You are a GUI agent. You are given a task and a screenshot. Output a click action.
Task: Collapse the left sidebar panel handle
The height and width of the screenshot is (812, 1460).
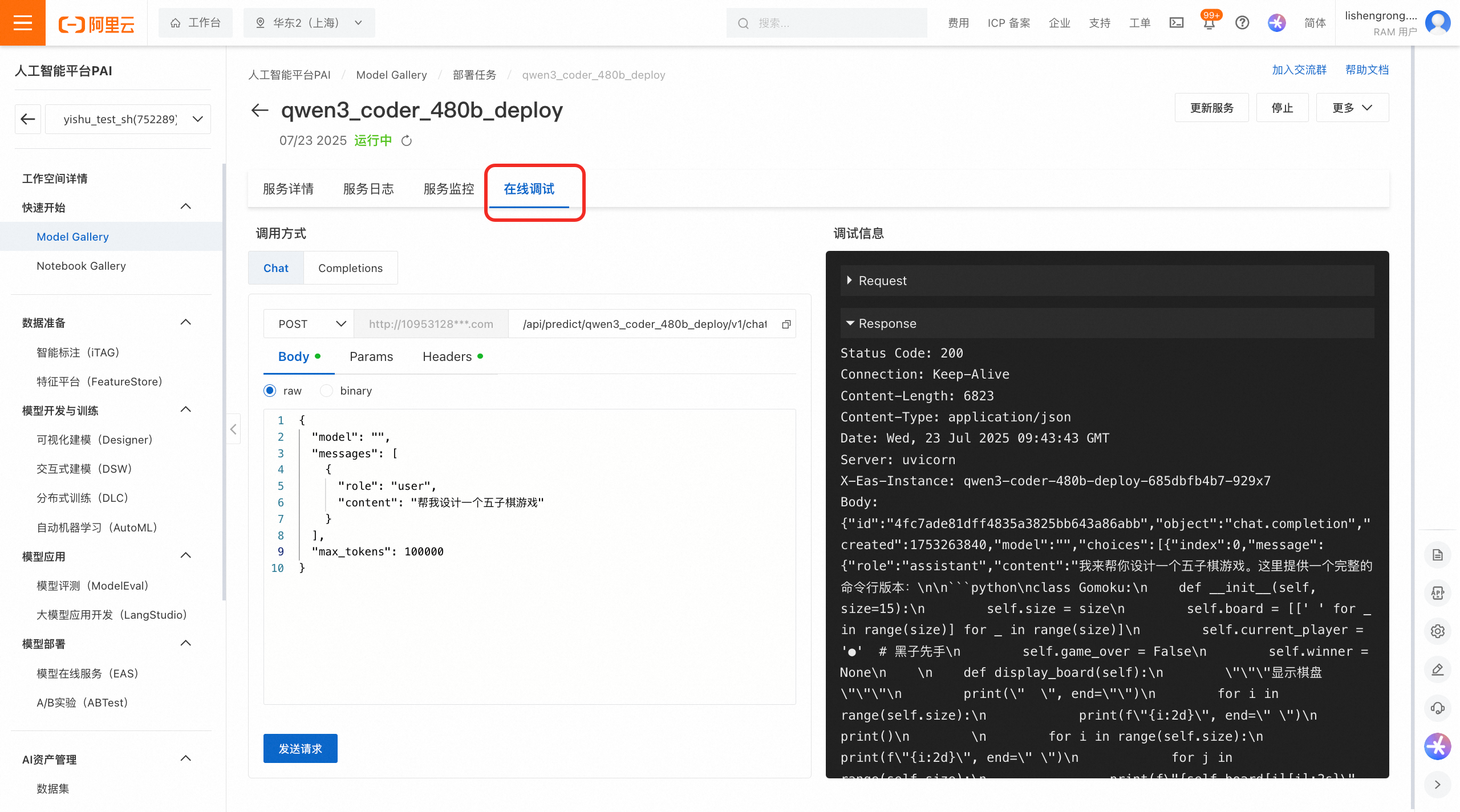[x=233, y=429]
